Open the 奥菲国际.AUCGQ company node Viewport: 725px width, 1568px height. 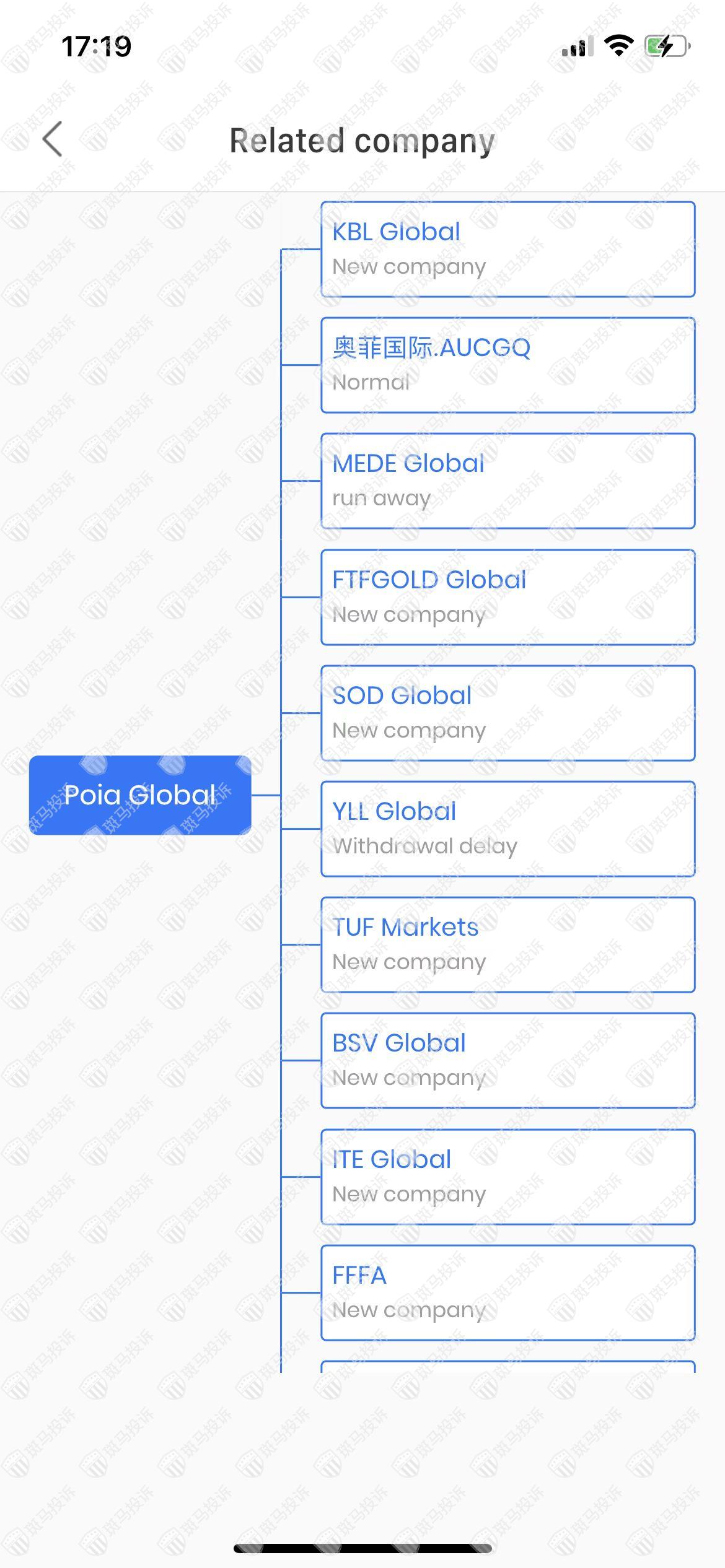click(507, 365)
